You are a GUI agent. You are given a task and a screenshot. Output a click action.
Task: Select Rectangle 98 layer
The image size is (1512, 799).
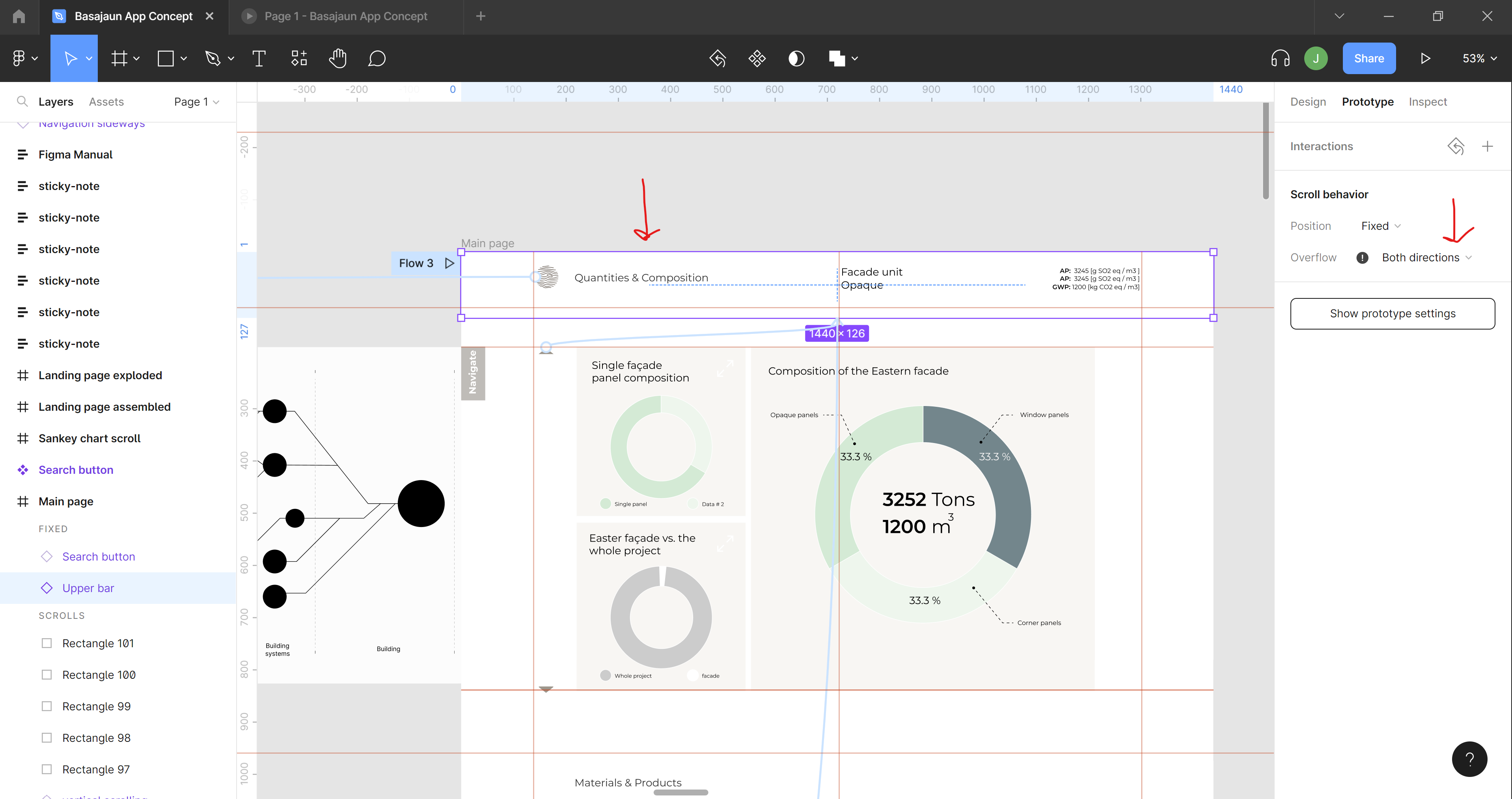[x=118, y=738]
